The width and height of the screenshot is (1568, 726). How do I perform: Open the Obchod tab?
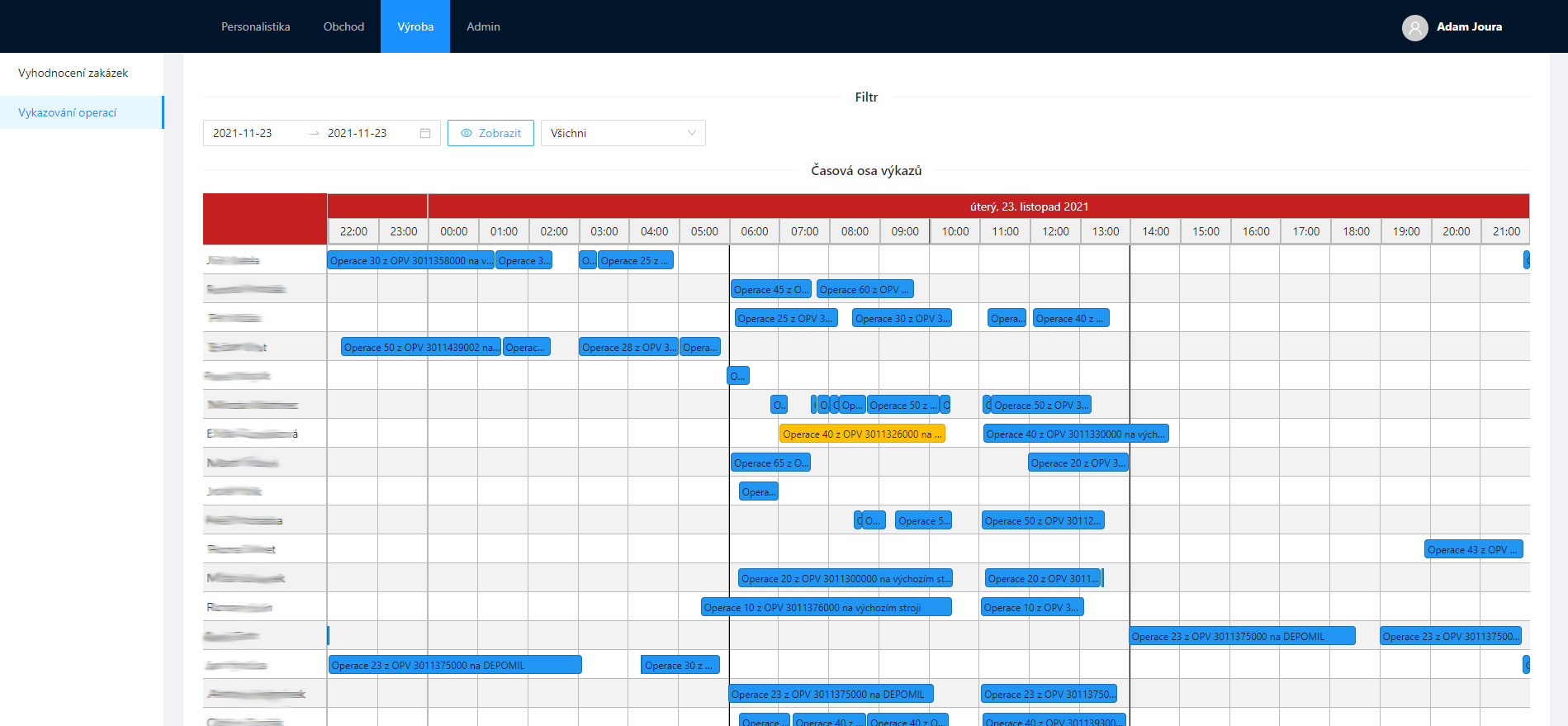coord(343,26)
